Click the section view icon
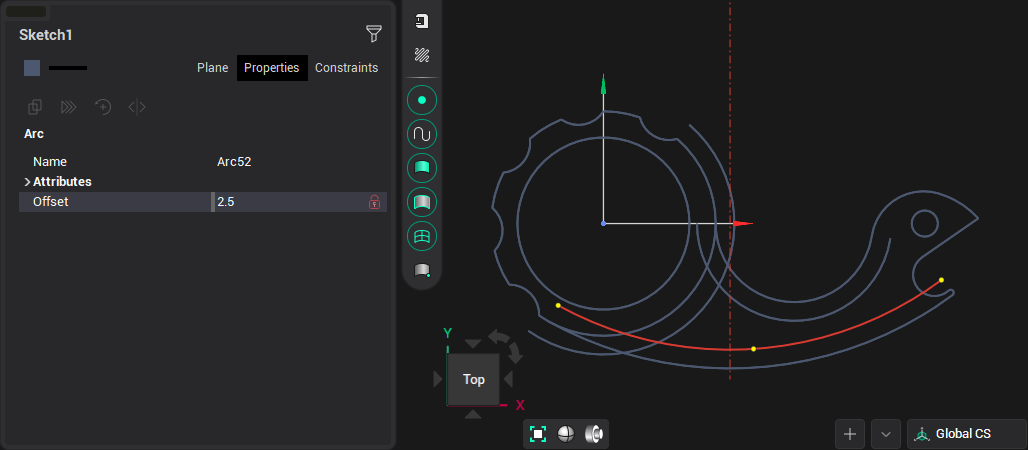Viewport: 1028px width, 450px height. 594,434
